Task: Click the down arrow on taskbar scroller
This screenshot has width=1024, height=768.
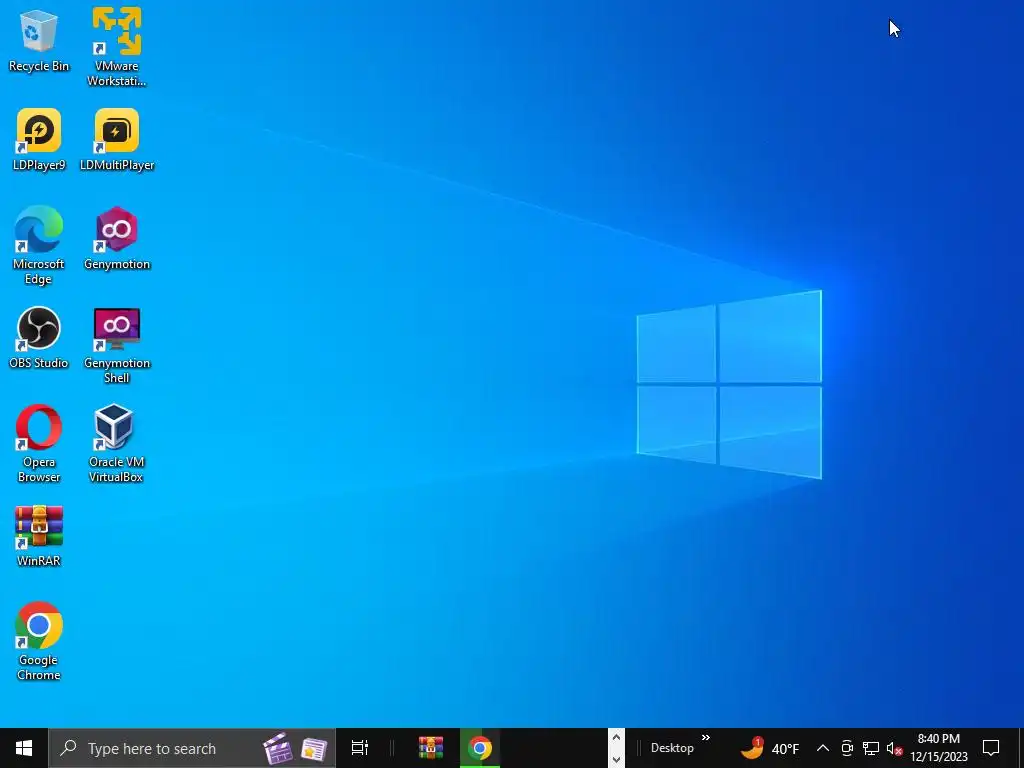Action: 616,760
